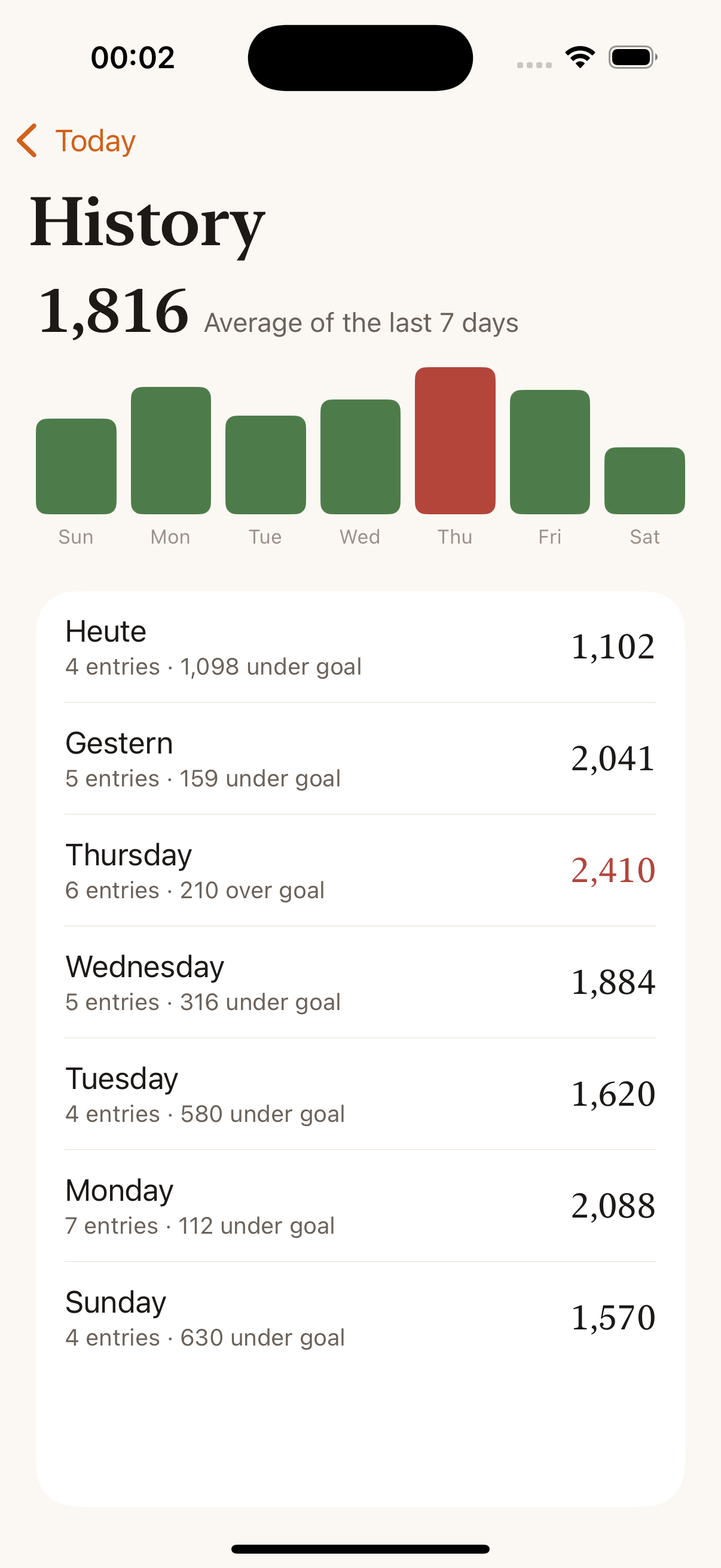Open Wednesday's 1,884 entry row

pyautogui.click(x=360, y=983)
